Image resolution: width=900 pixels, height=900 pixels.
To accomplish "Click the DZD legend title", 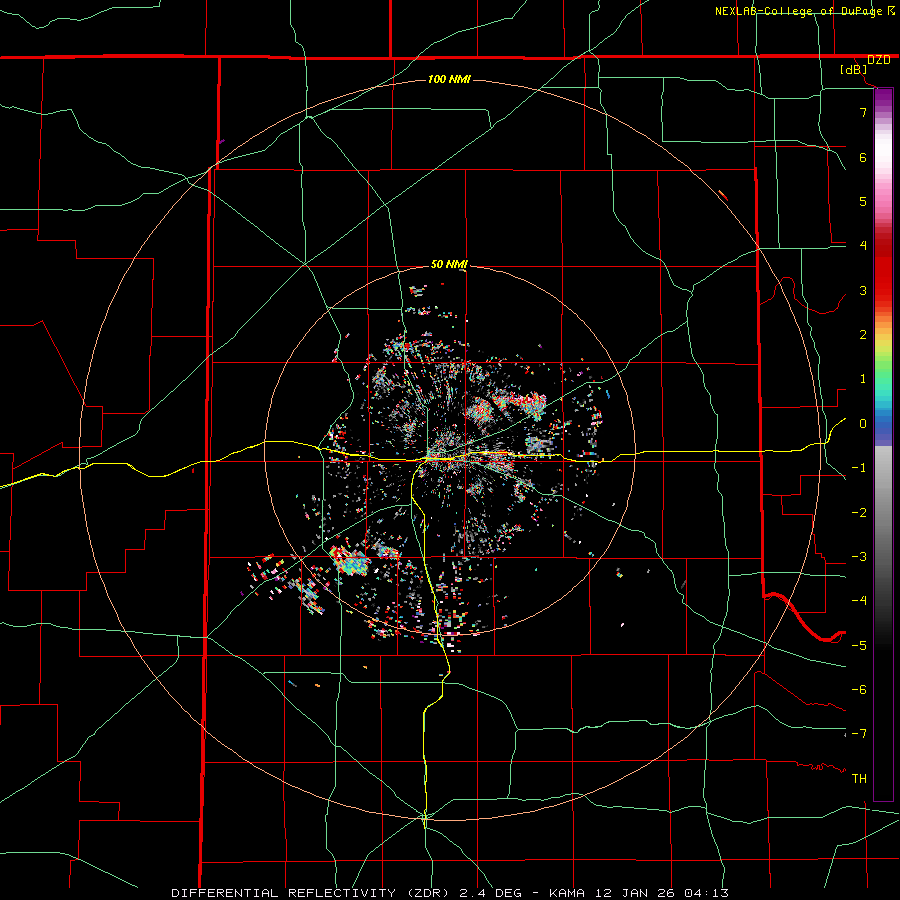I will [879, 60].
